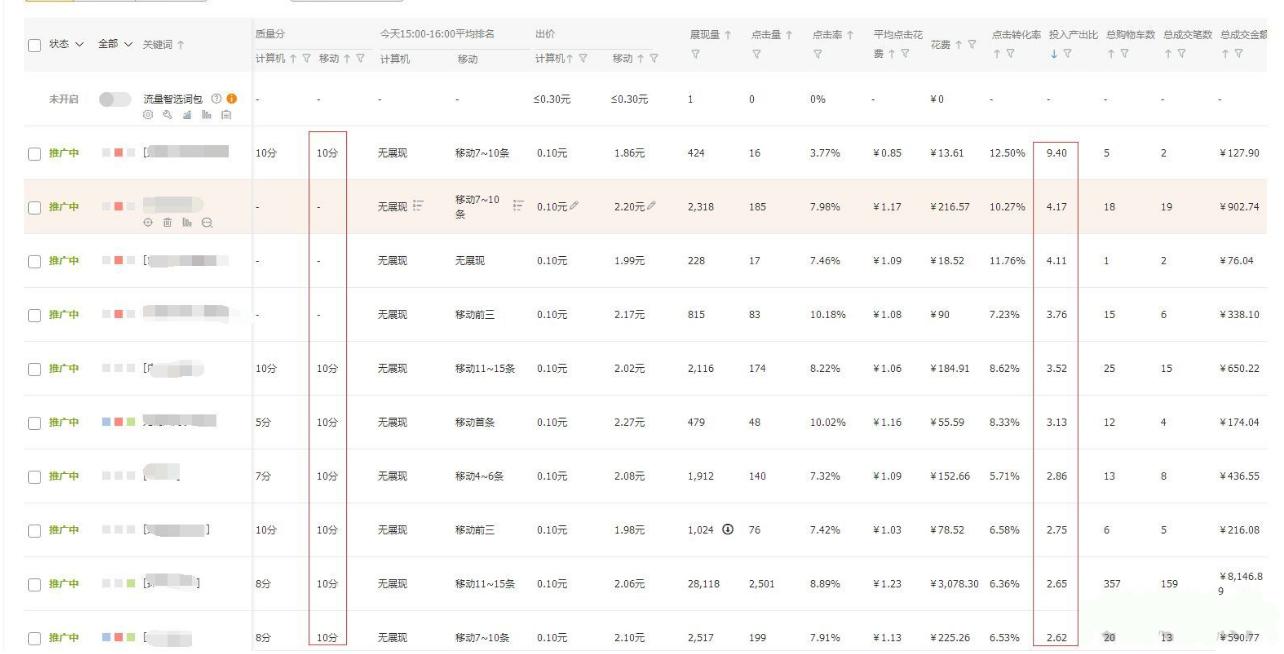Open the analytics chart icon in the highlighted row

pos(186,221)
